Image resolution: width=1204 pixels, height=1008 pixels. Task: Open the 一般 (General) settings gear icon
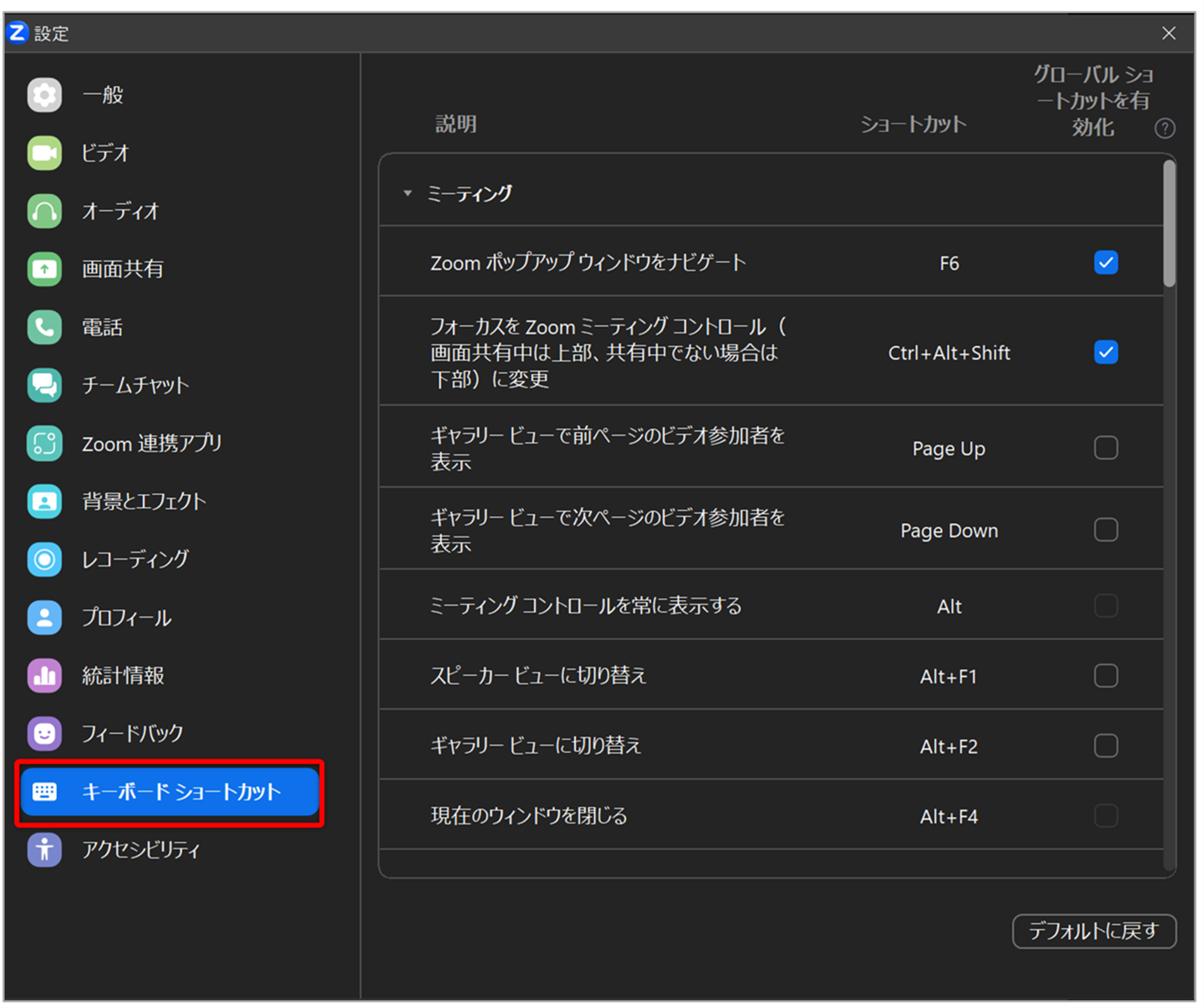click(x=44, y=95)
